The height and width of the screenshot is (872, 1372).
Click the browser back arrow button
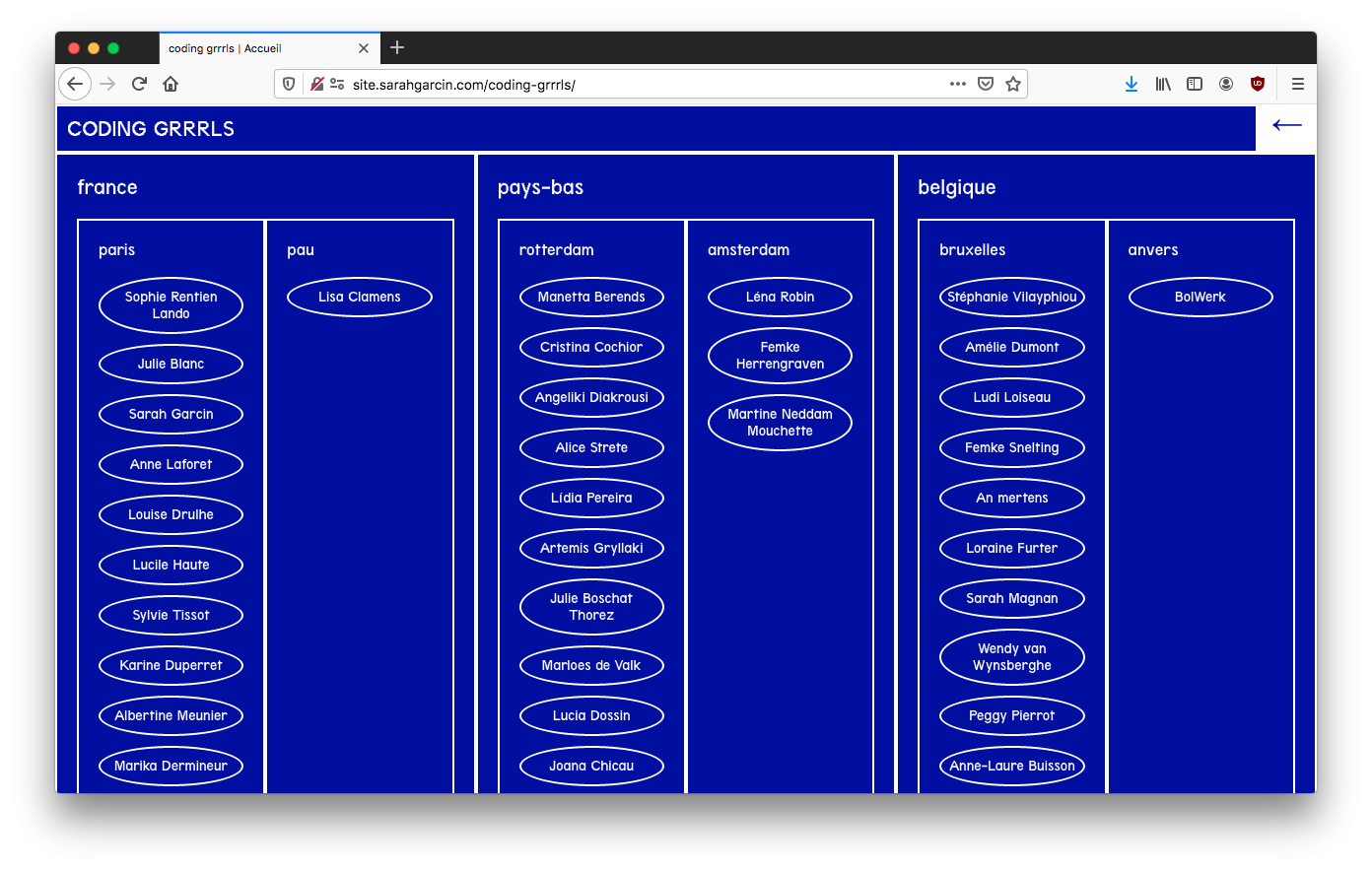pyautogui.click(x=75, y=84)
